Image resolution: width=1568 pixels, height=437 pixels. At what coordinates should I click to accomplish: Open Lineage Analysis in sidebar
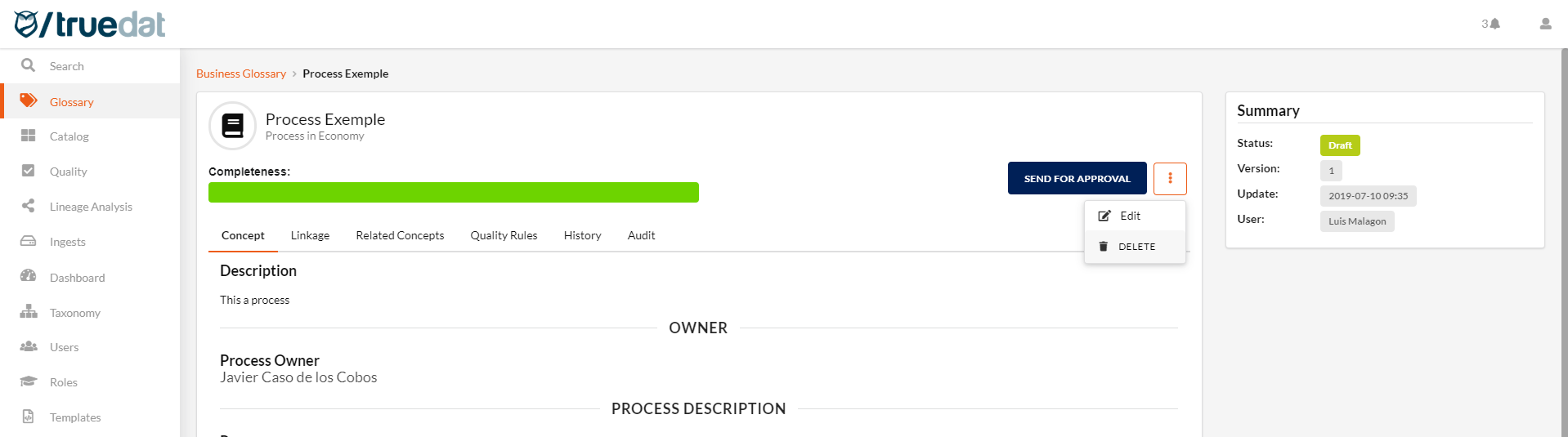pos(90,207)
